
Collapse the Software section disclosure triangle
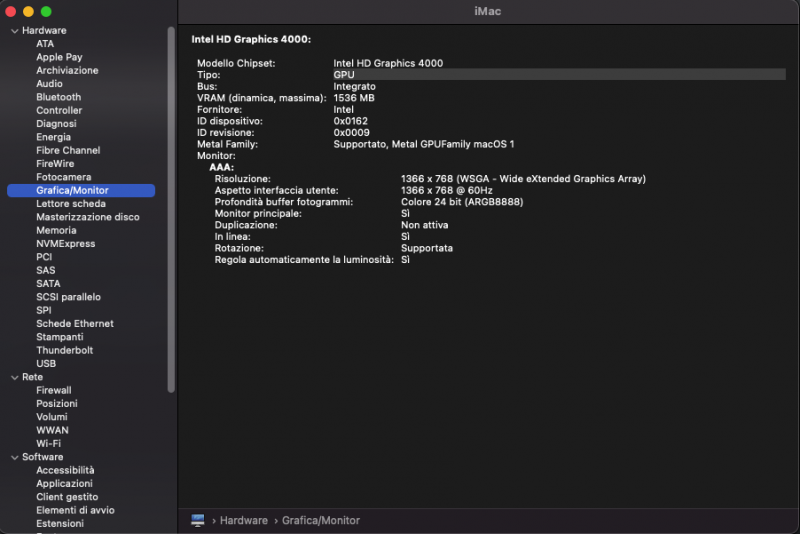[x=13, y=457]
